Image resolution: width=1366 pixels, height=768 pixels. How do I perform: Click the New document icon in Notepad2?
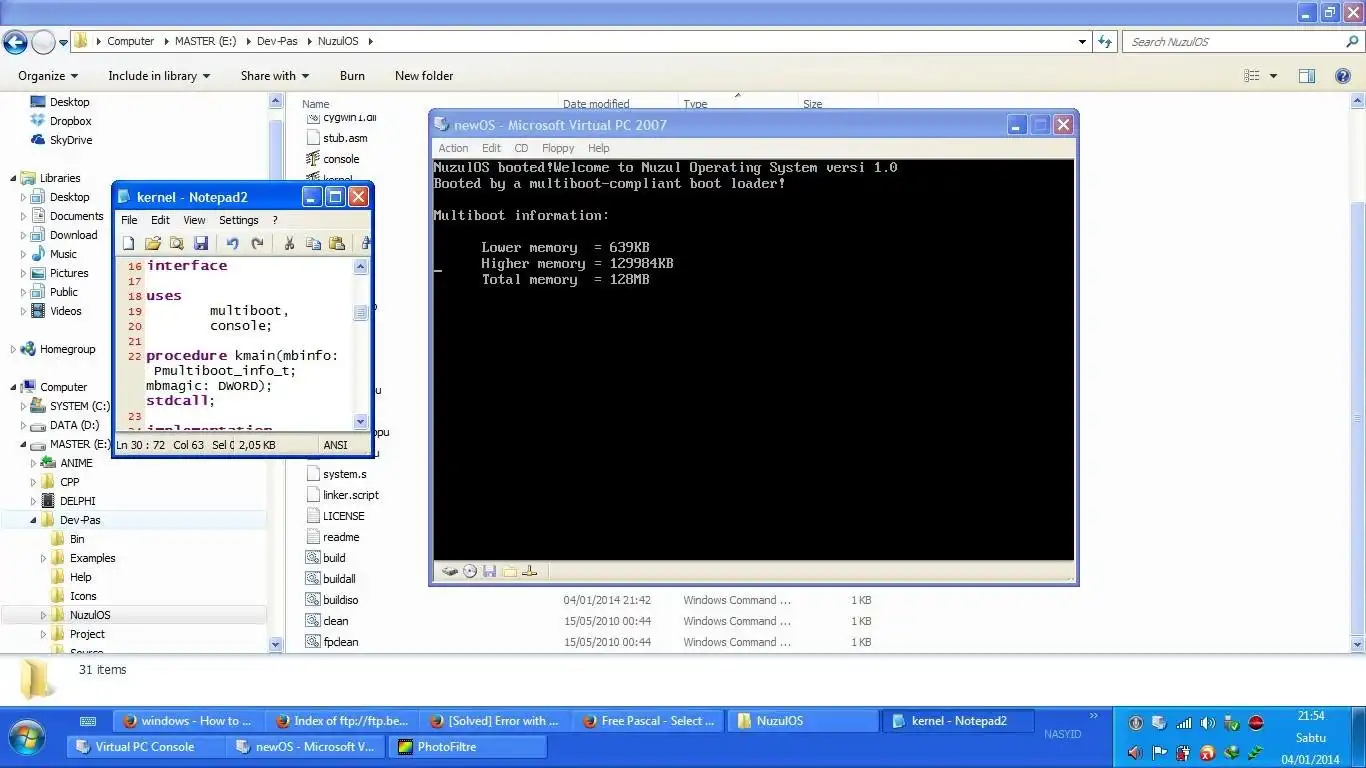pyautogui.click(x=129, y=243)
